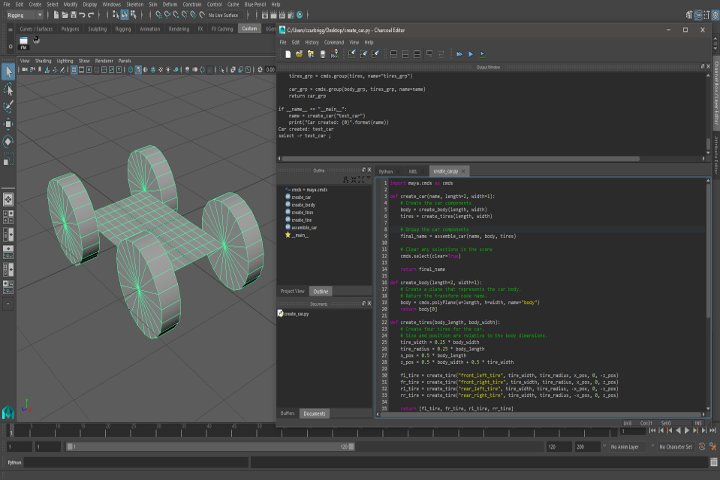This screenshot has width=720, height=480.
Task: Click the range slider end handle near 120
Action: pos(351,446)
